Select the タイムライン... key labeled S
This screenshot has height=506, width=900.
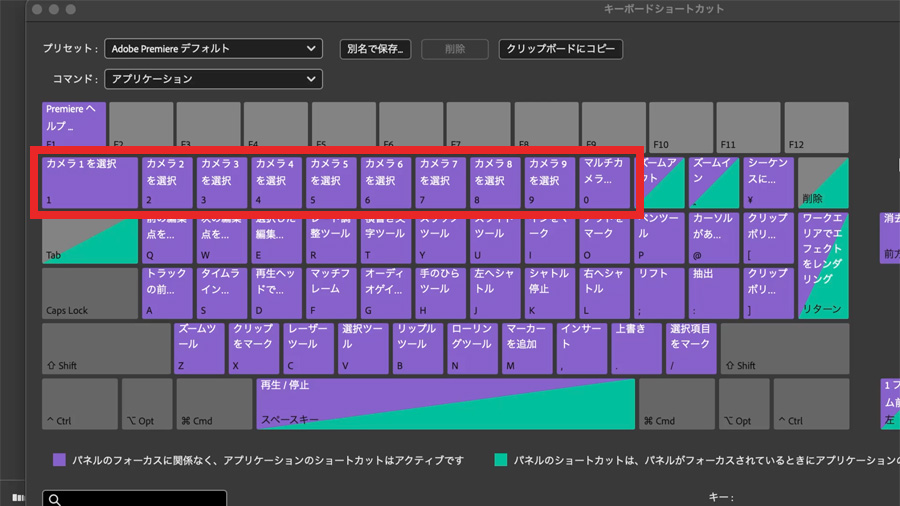tap(222, 293)
